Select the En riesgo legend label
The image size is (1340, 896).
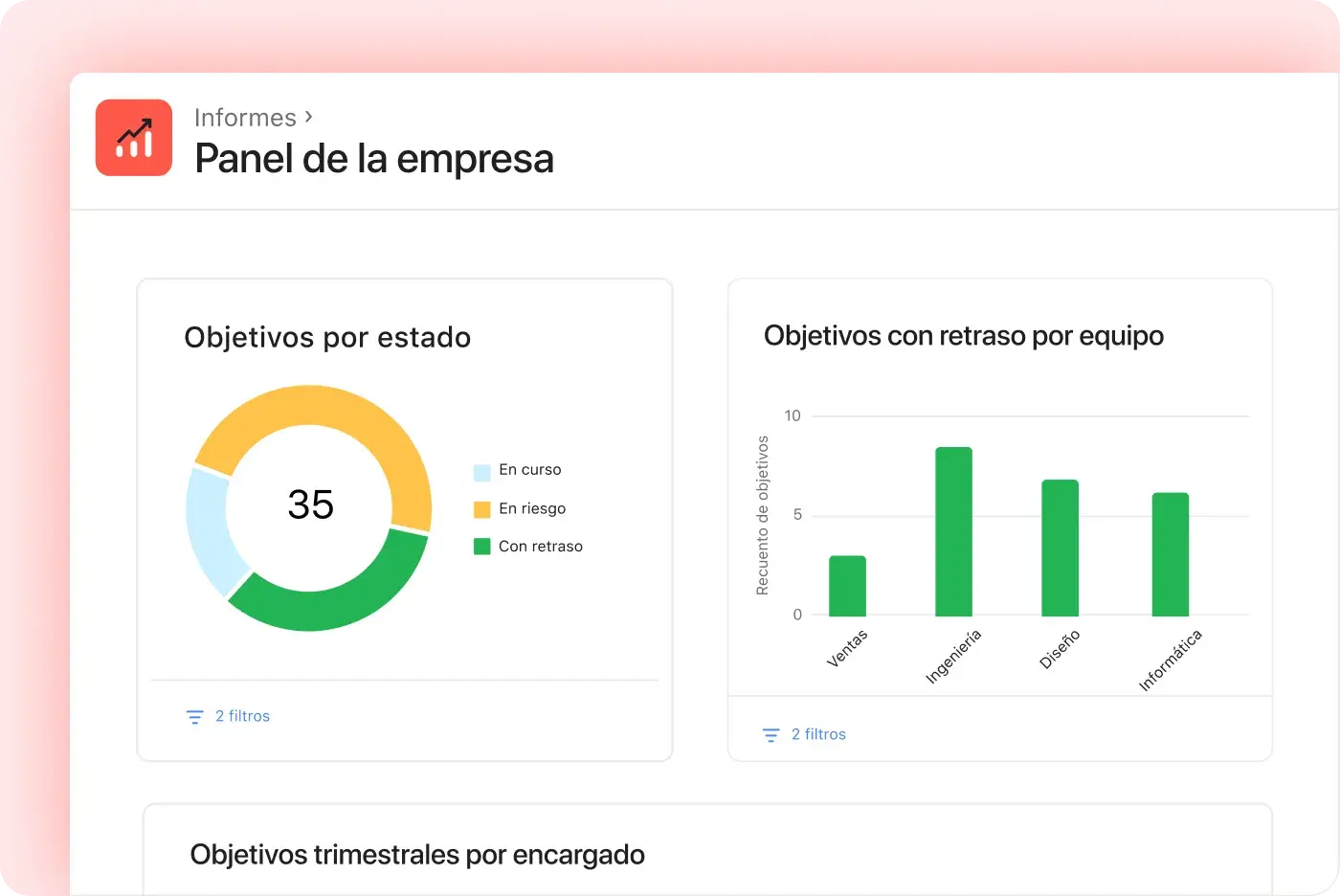pyautogui.click(x=532, y=508)
